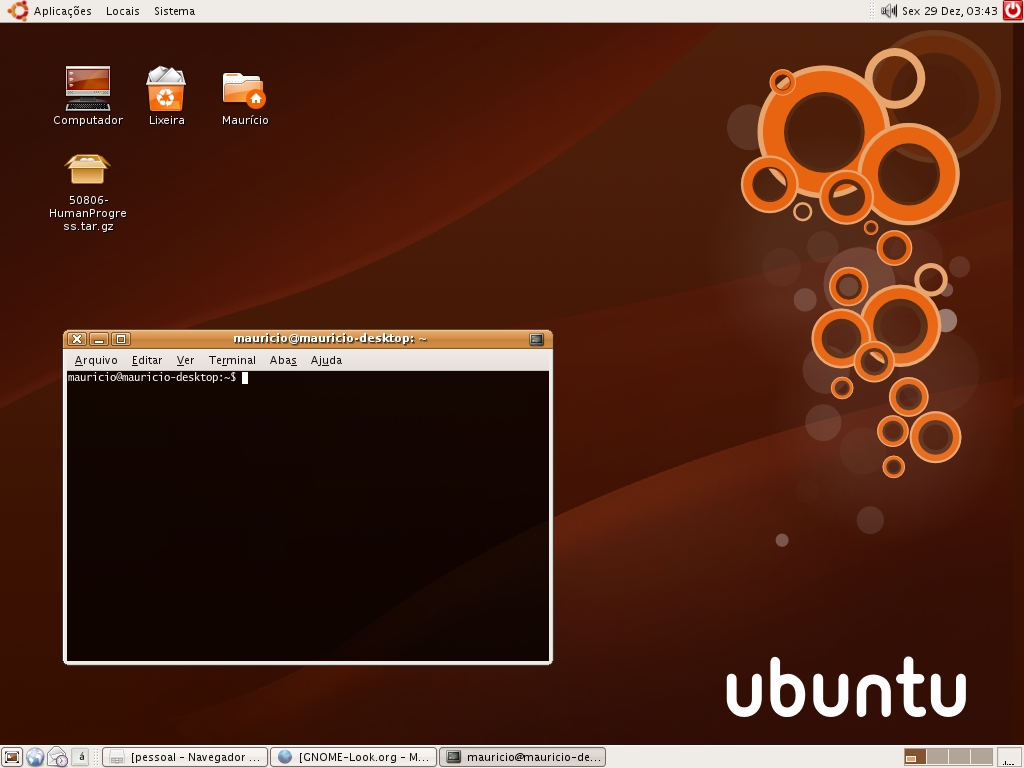
Task: Launch the web browser globe launcher
Action: (x=35, y=757)
